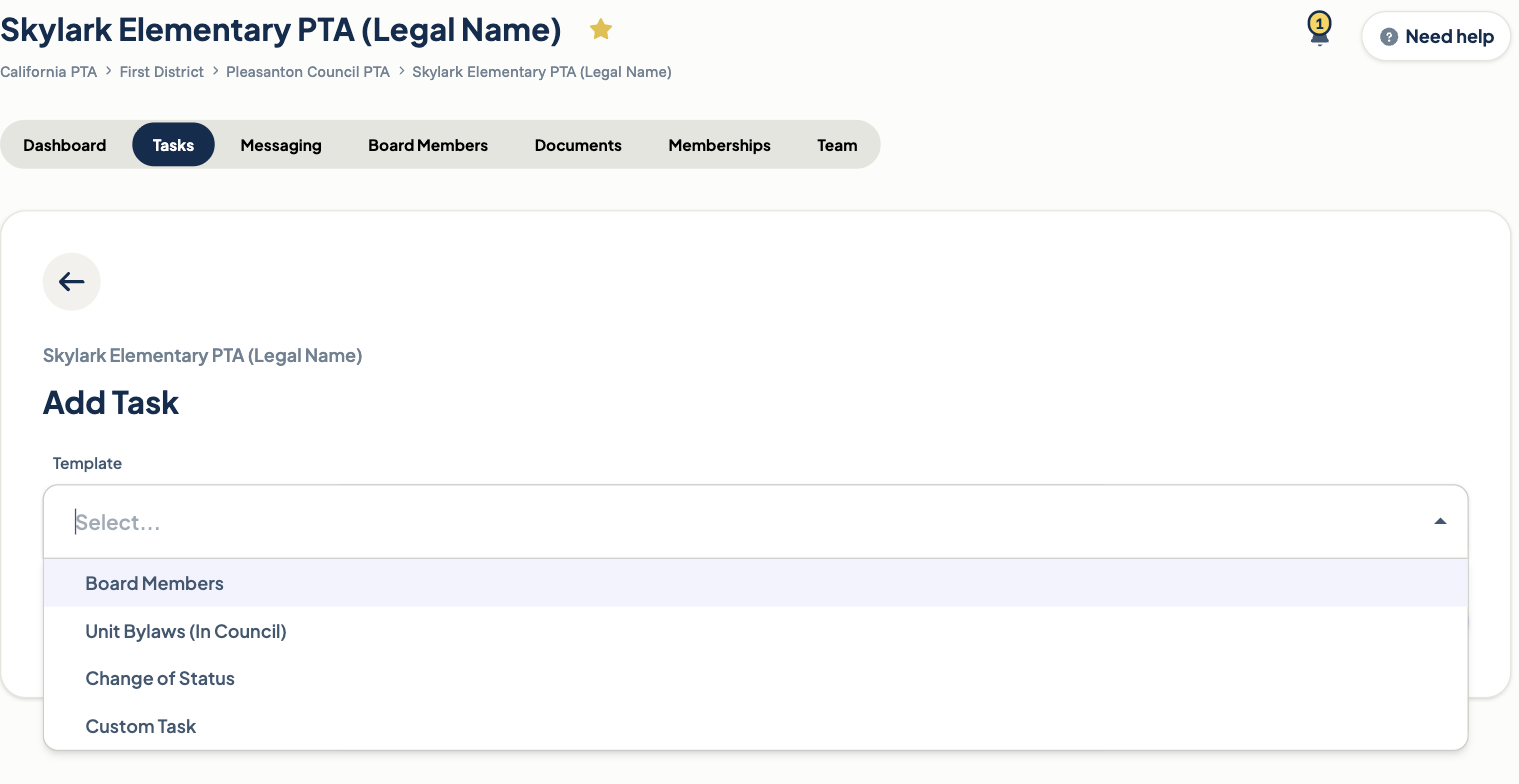The width and height of the screenshot is (1519, 784).
Task: Click into the Template select field
Action: tap(755, 522)
